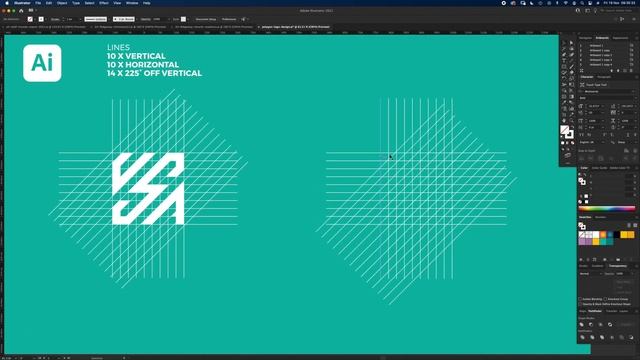The width and height of the screenshot is (640, 360).
Task: Switch to the Paragraph panel tab
Action: tap(604, 77)
